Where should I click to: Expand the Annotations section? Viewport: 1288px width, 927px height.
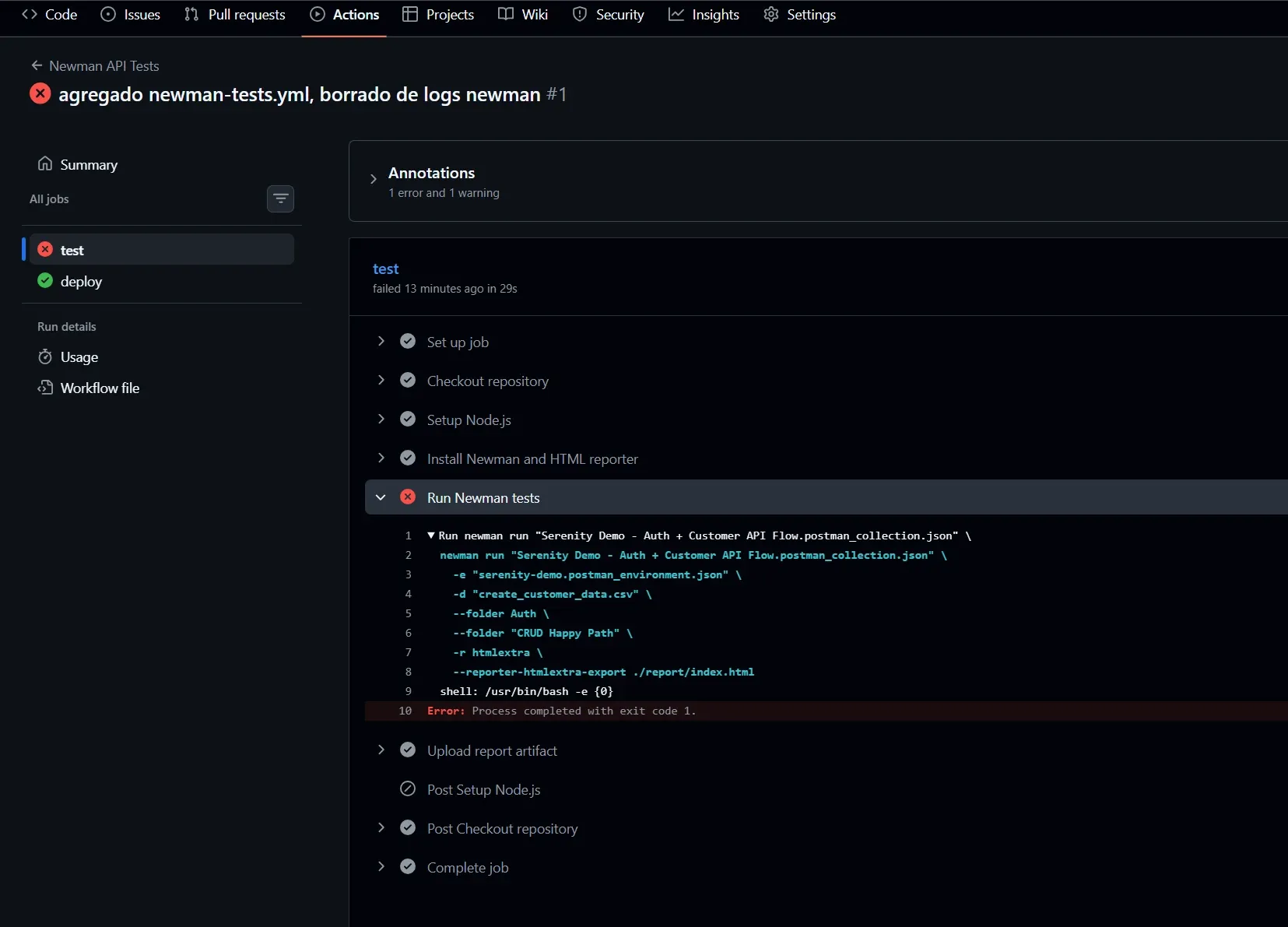(x=374, y=180)
